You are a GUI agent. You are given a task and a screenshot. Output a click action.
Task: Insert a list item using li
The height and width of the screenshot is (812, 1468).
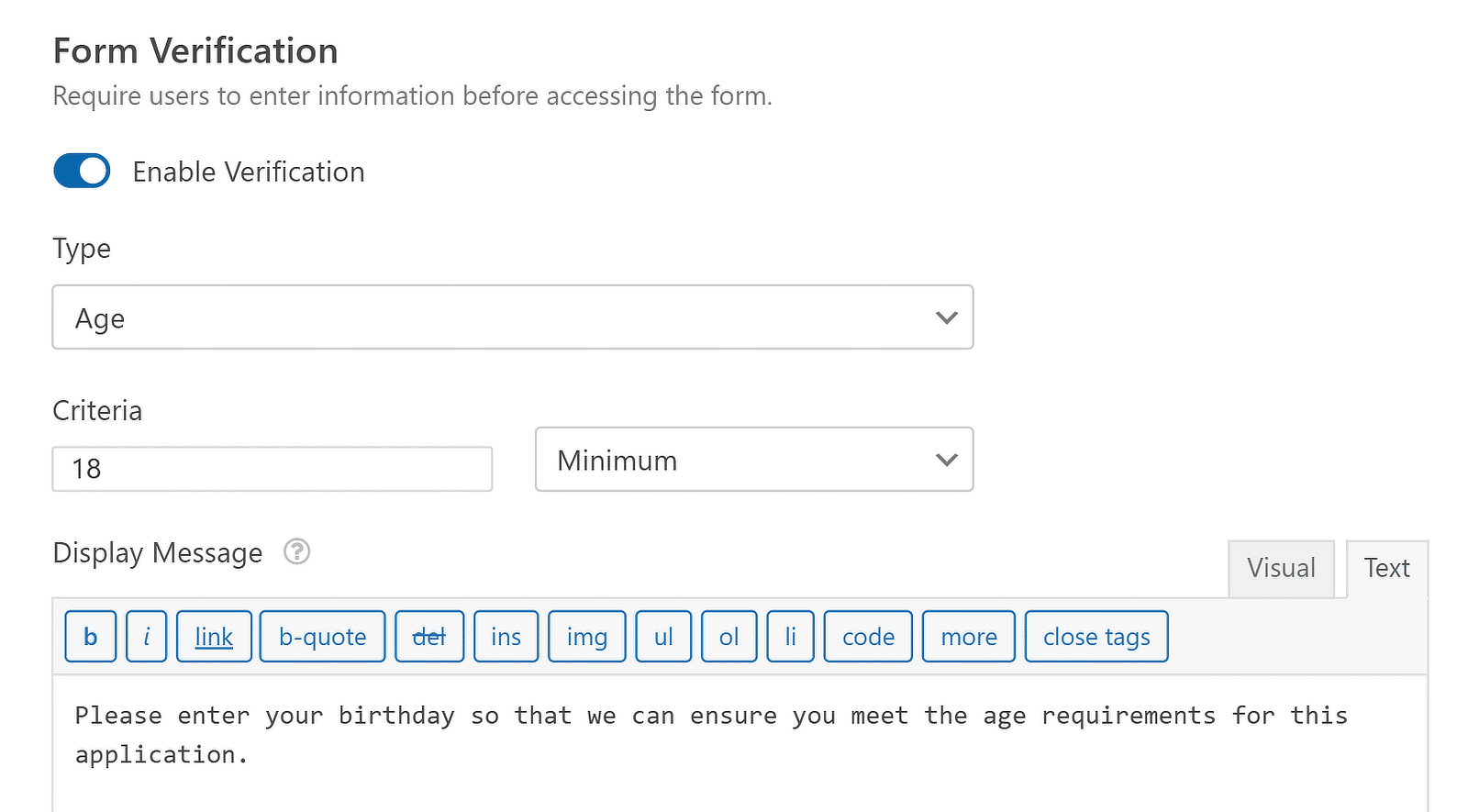pyautogui.click(x=790, y=636)
